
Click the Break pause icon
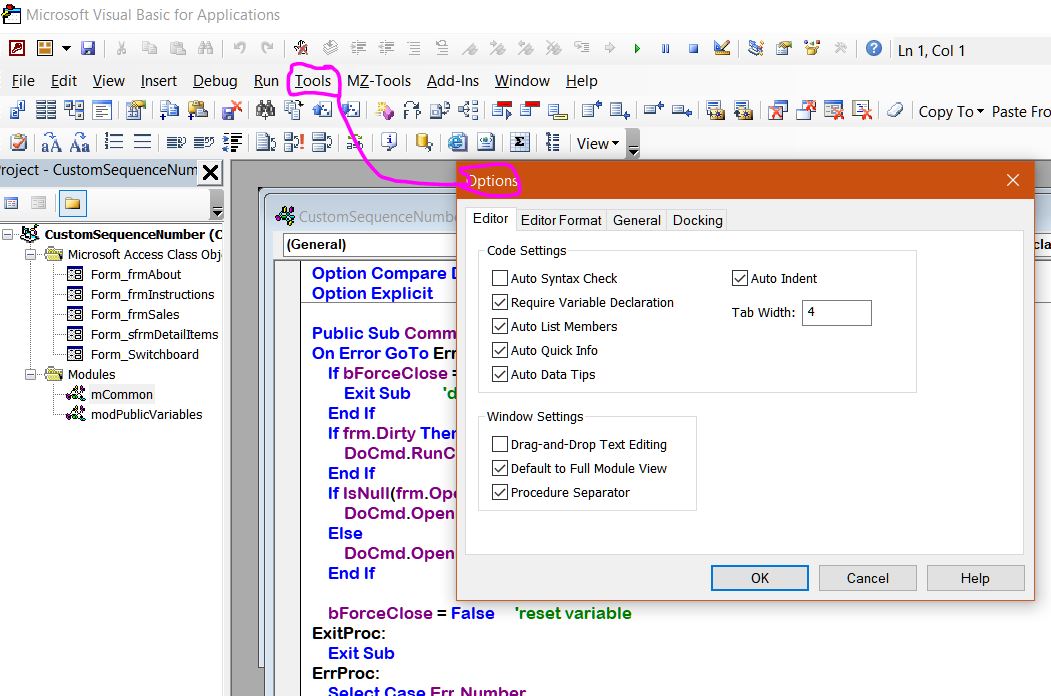[665, 48]
